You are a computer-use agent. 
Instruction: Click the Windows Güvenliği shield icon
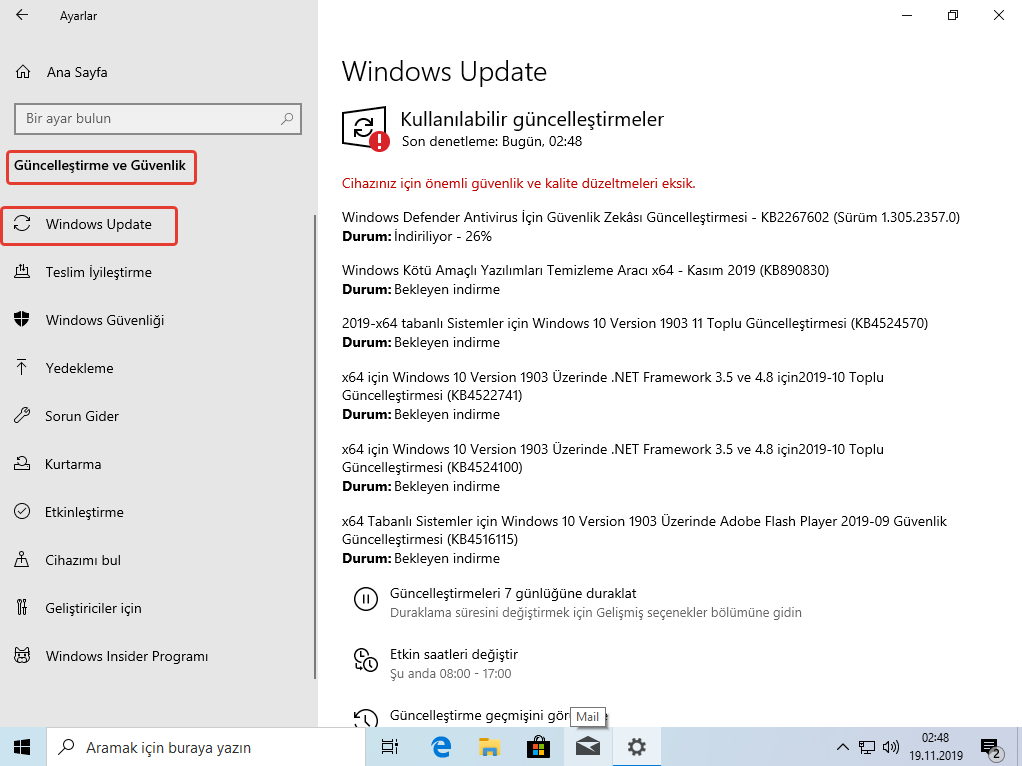pos(22,320)
